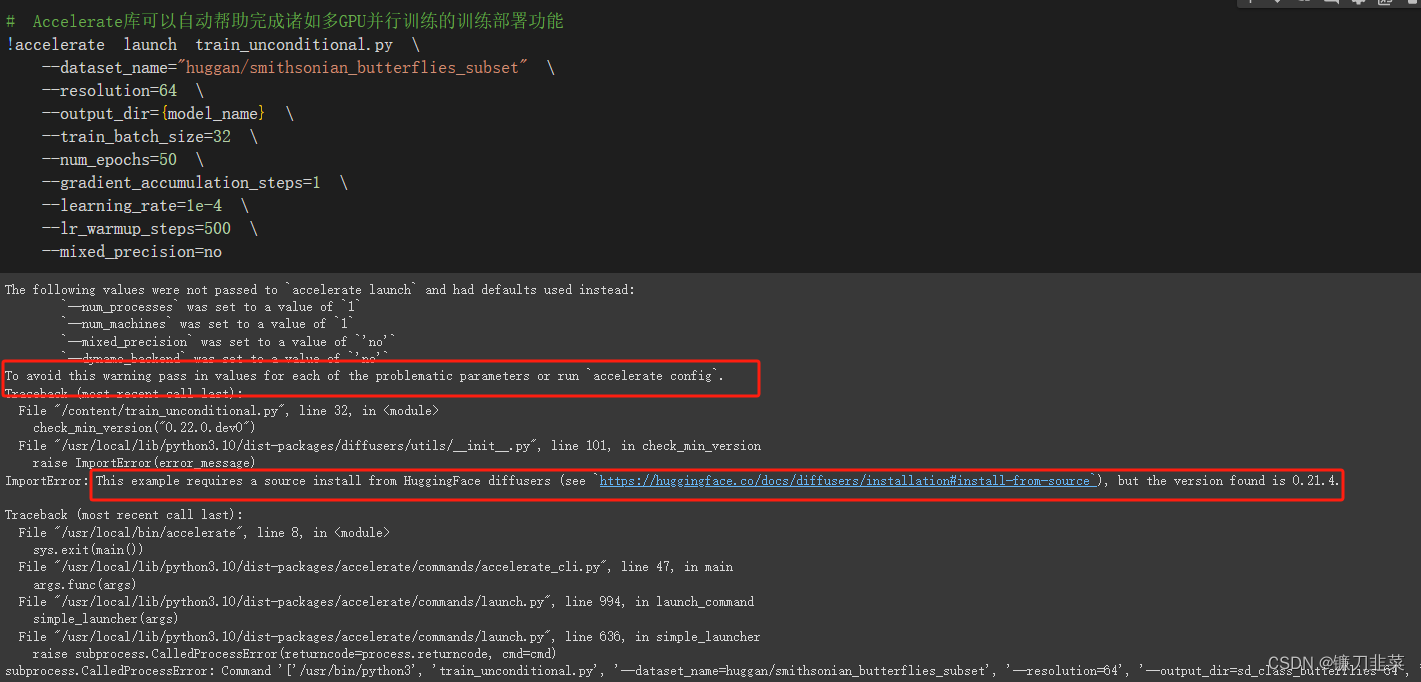Viewport: 1421px width, 682px height.
Task: Click the '--resolution=64' argument line
Action: pos(122,91)
